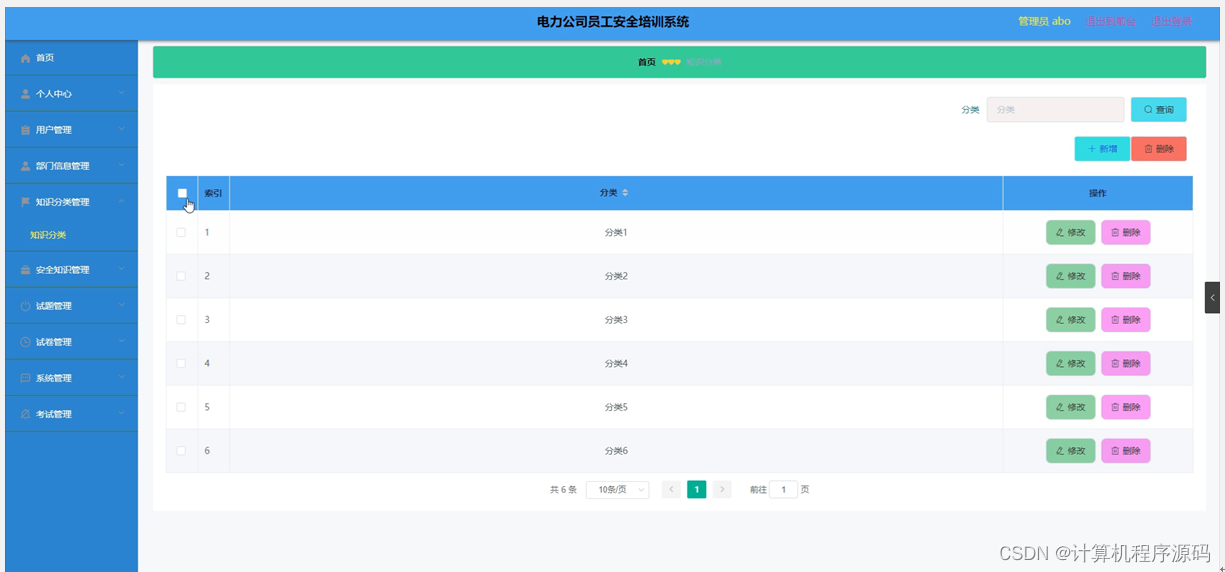Expand 部门信息管理 menu chevron
1225x572 pixels.
coord(121,165)
